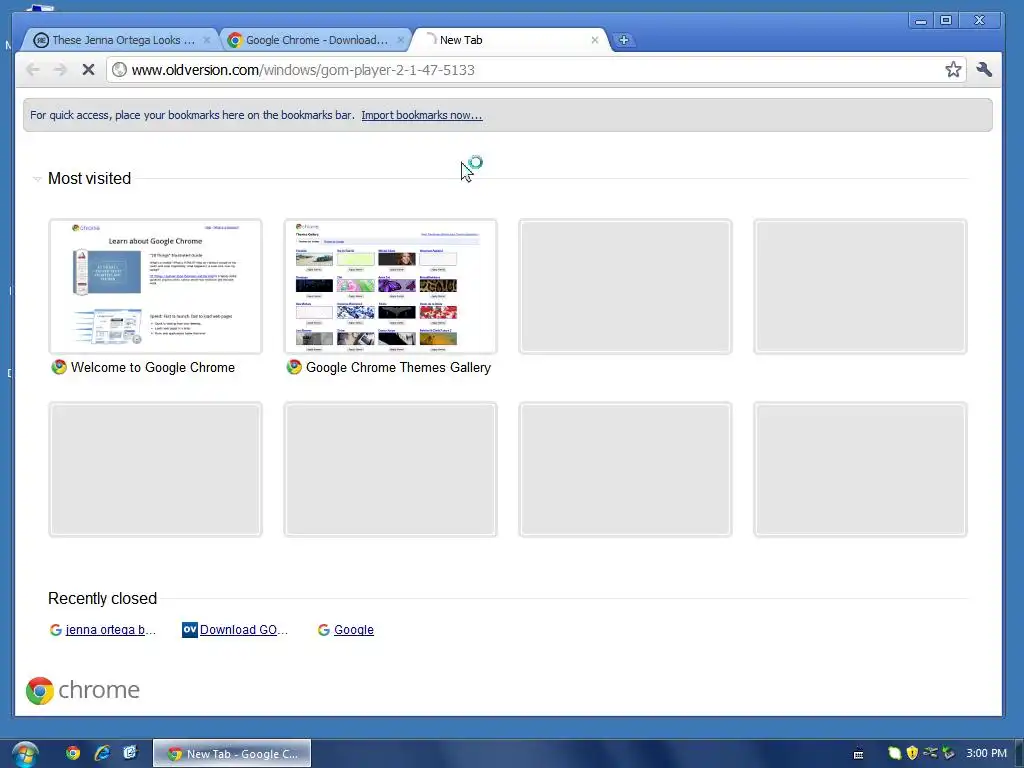Click the Google favicon beside jenna ortega

pos(56,630)
